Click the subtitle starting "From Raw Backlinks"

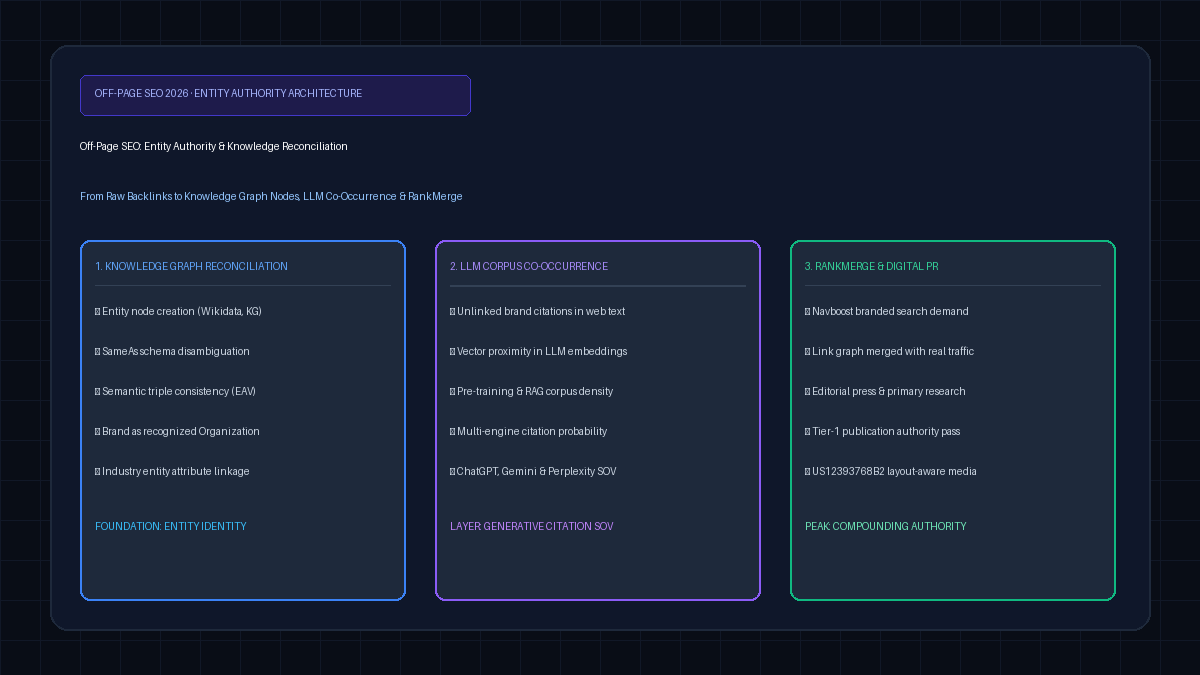coord(271,196)
